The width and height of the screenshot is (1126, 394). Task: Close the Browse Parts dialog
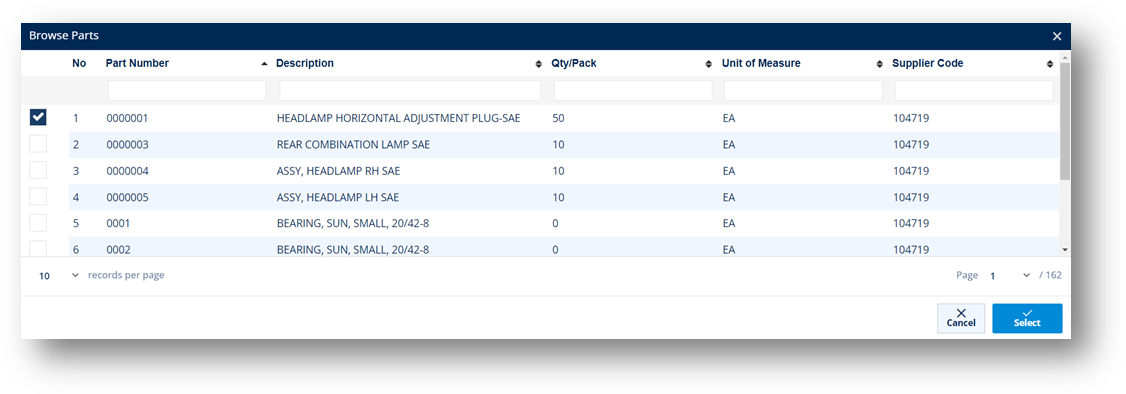(x=1057, y=37)
